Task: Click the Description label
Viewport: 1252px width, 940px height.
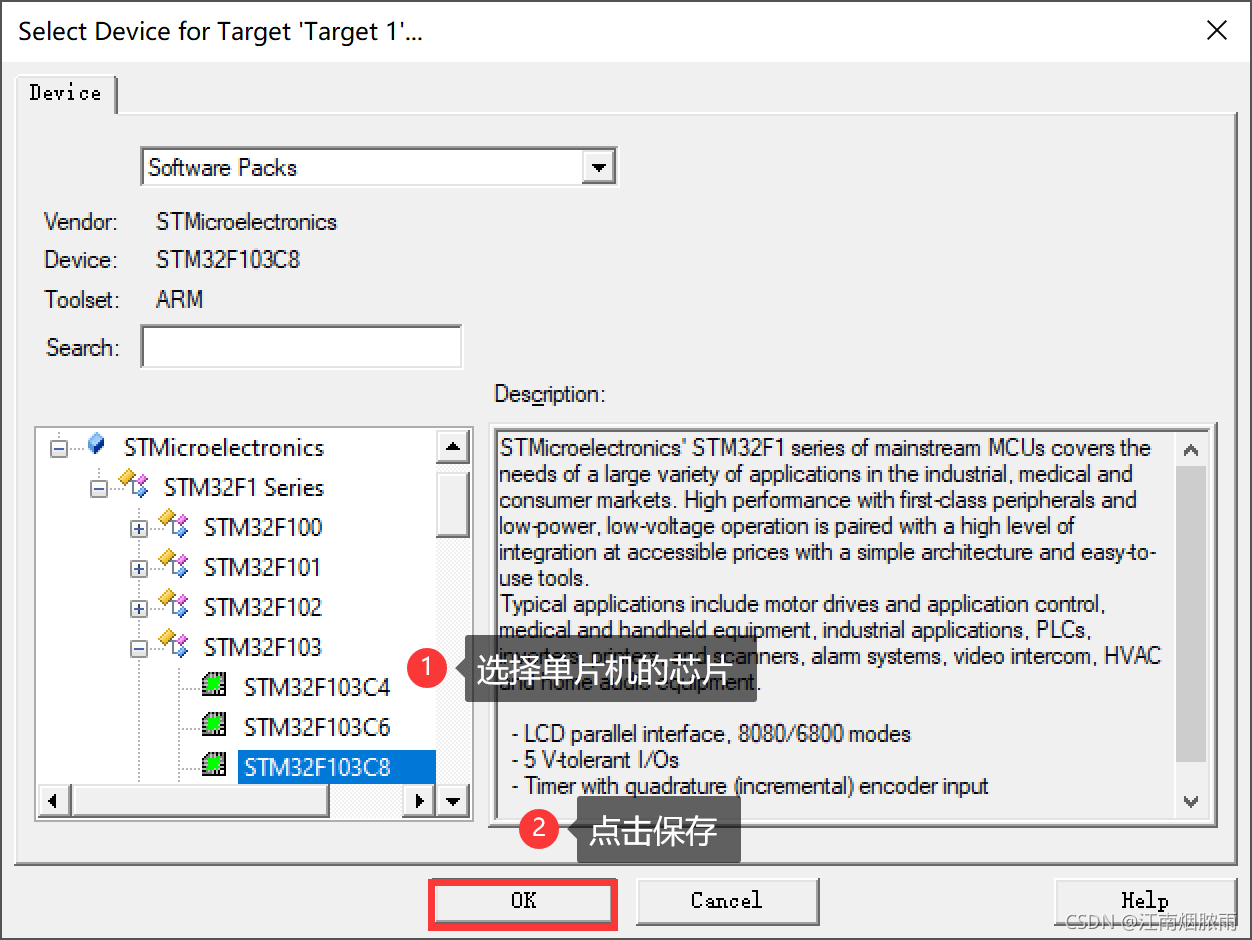Action: (550, 394)
